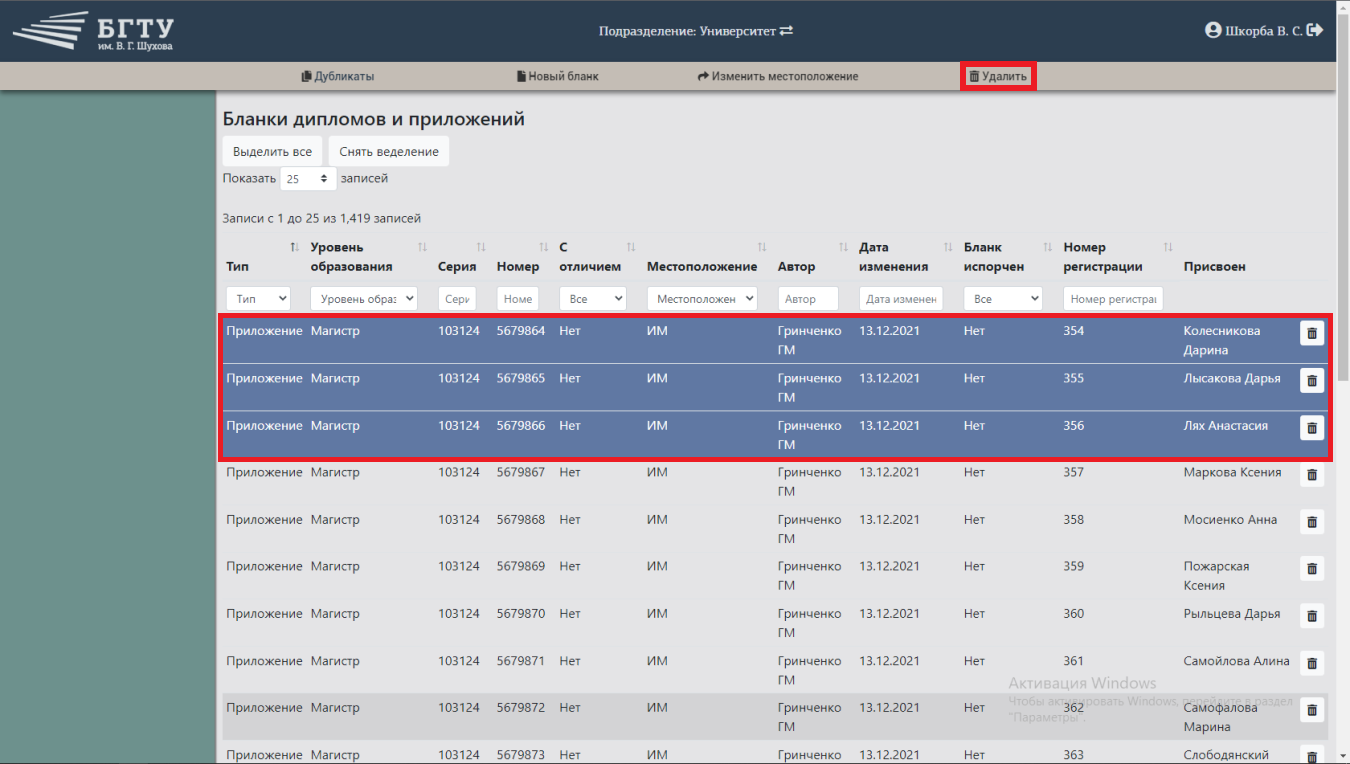Click the Номер регистрации filter input
This screenshot has width=1350, height=764.
tap(1113, 299)
